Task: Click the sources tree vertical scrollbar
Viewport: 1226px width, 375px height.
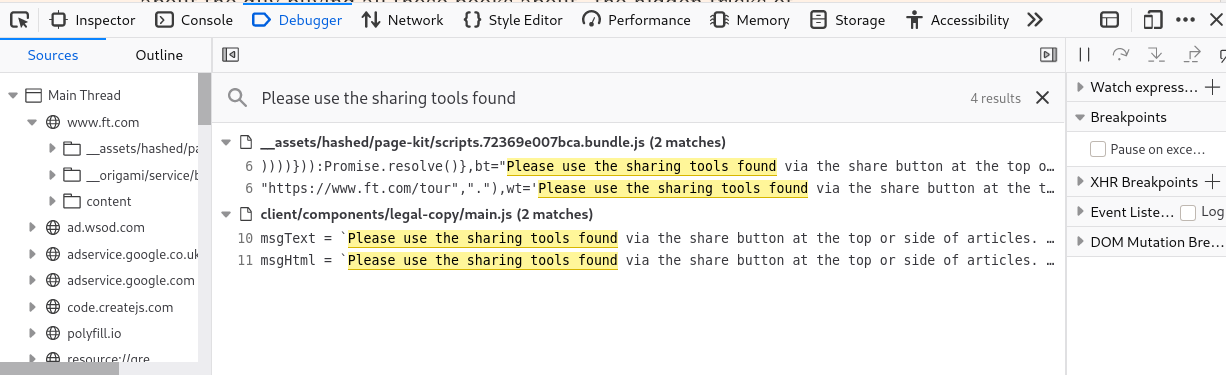Action: tap(204, 100)
